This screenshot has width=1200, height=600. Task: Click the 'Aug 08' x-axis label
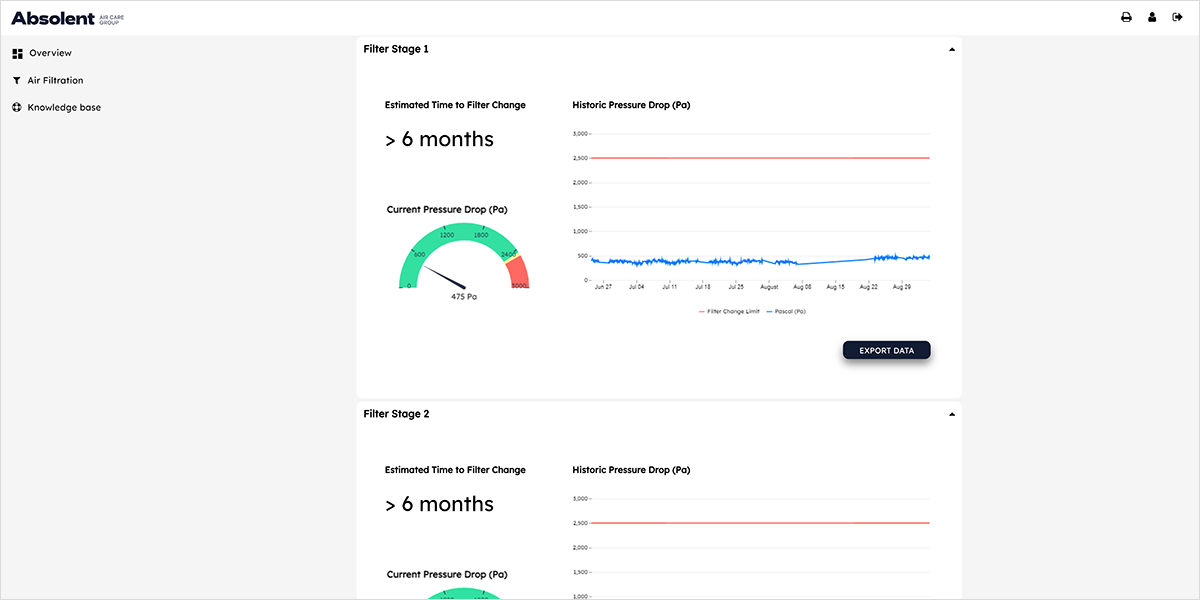(x=803, y=287)
